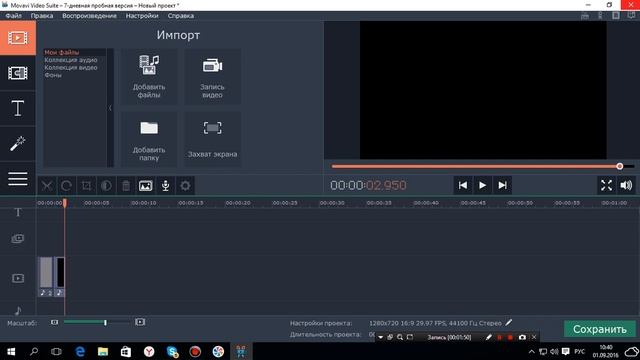Show hidden tray icons arrow
Screen dimensions: 640x360
531,351
